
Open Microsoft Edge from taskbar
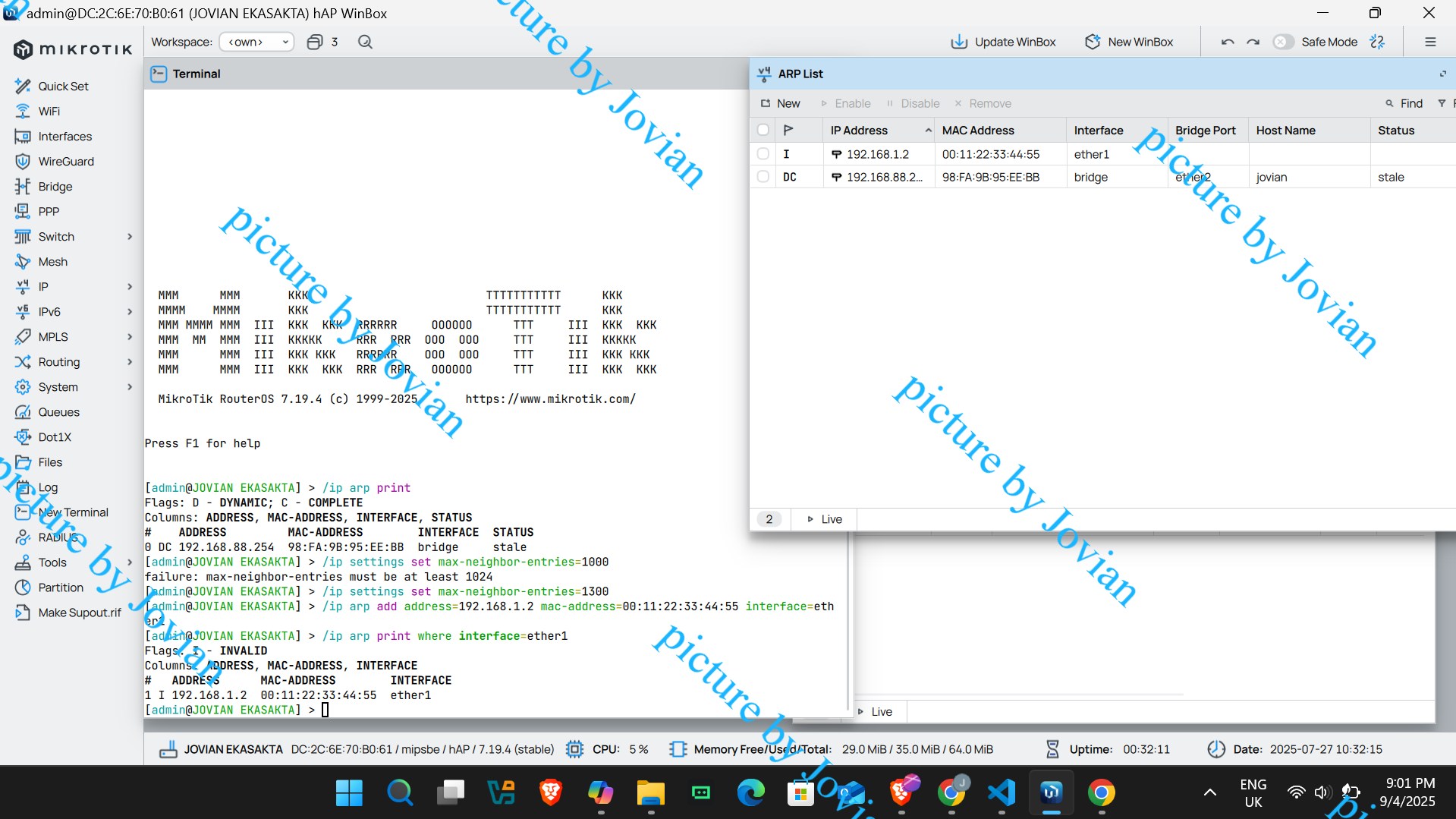click(750, 792)
